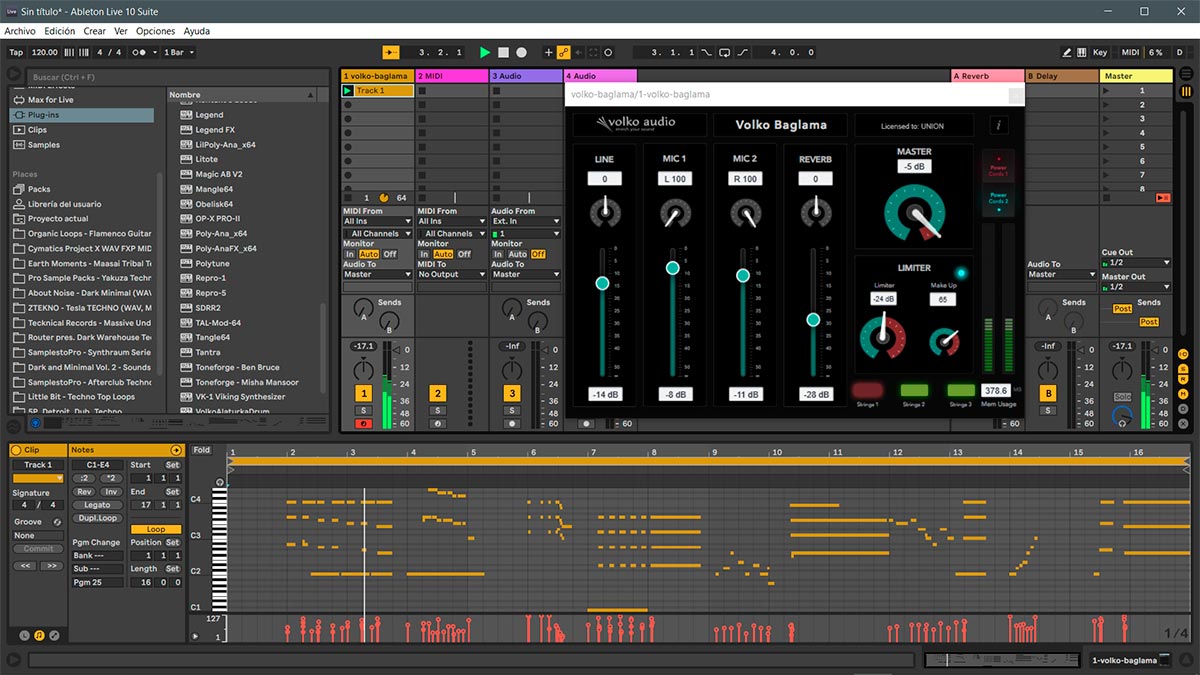The width and height of the screenshot is (1200, 675).
Task: Click the Dupl.Loop button
Action: pyautogui.click(x=97, y=518)
